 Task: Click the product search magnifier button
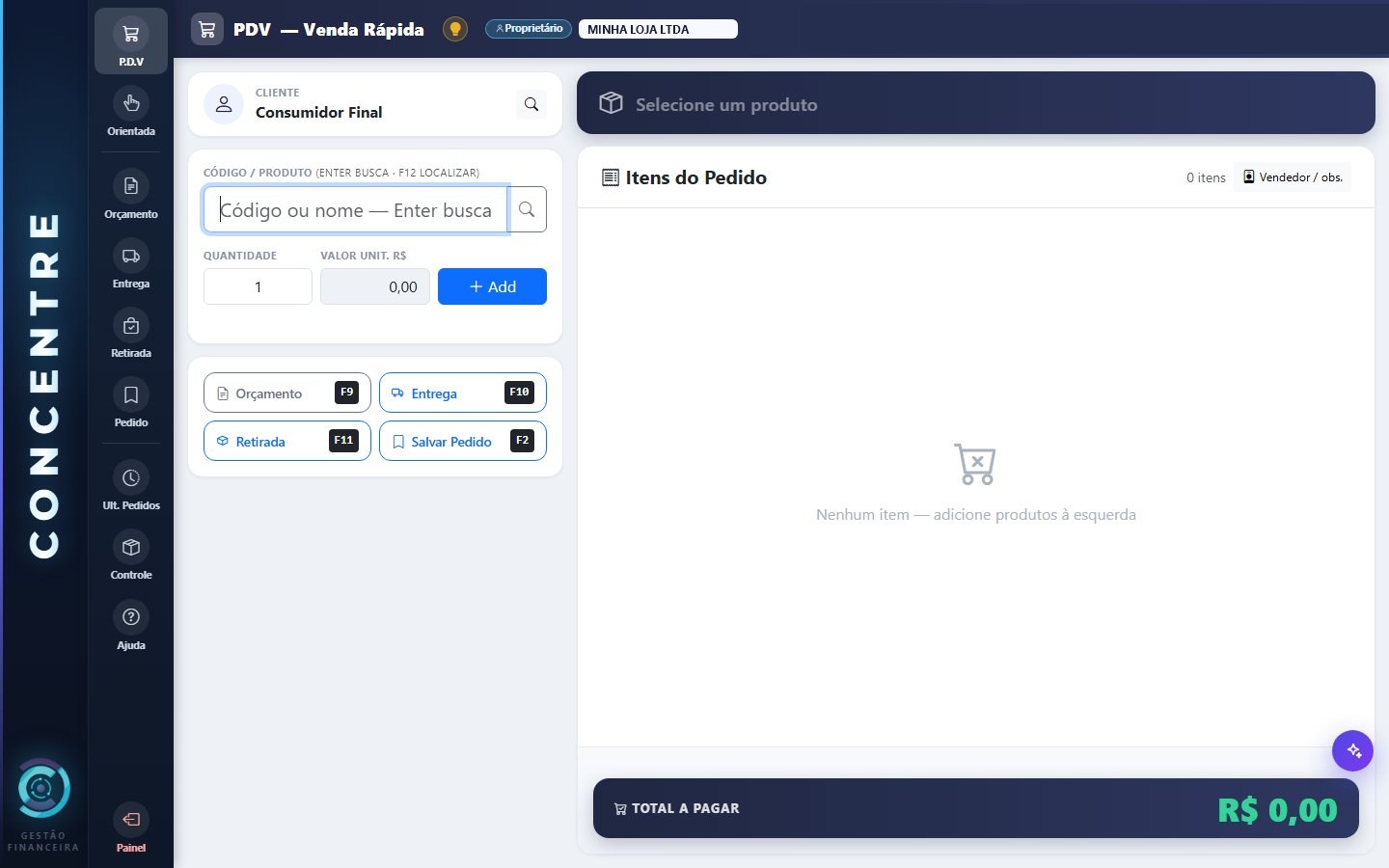click(528, 209)
